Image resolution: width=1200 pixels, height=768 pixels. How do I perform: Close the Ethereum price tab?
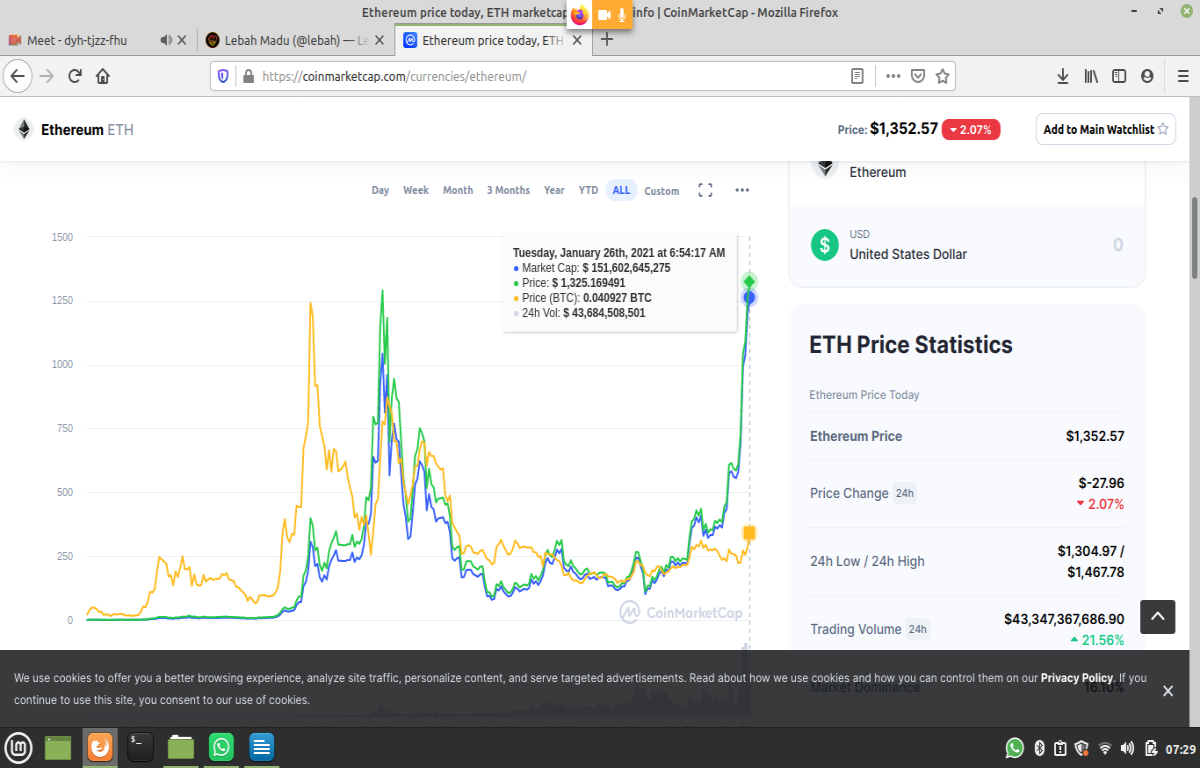[x=576, y=40]
